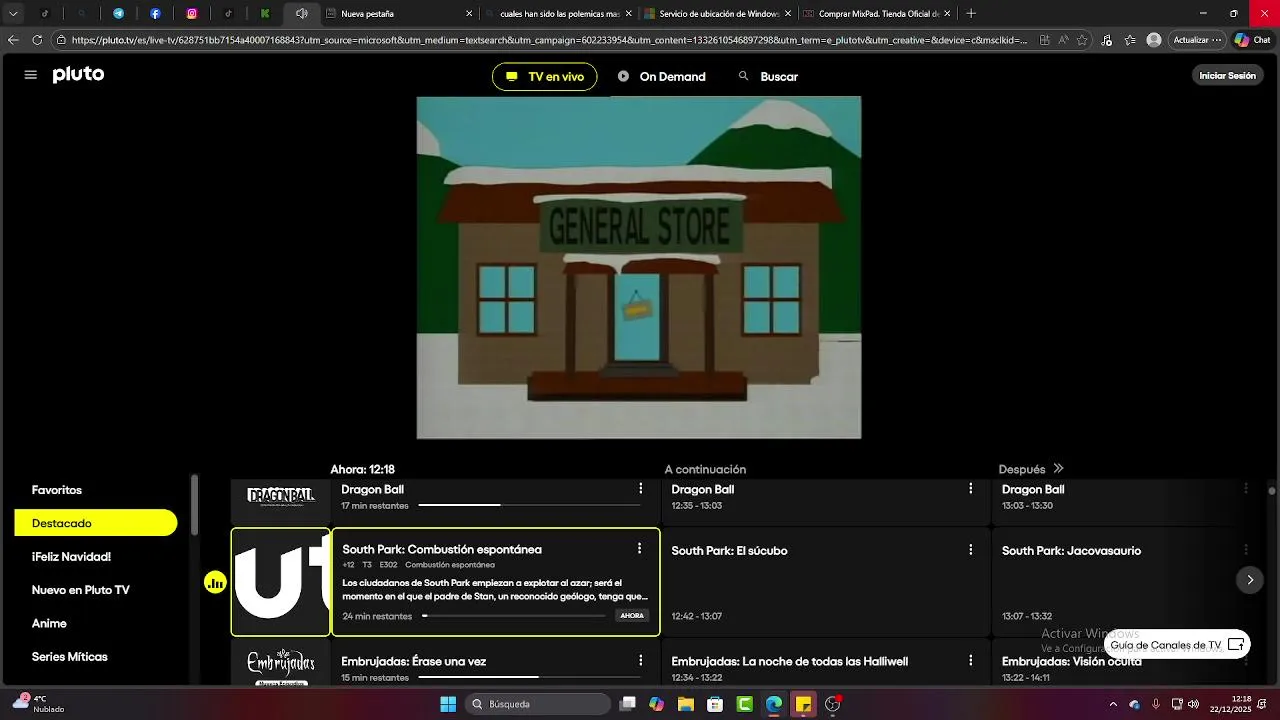Open the tab list dropdown
The height and width of the screenshot is (720, 1280).
[x=13, y=14]
